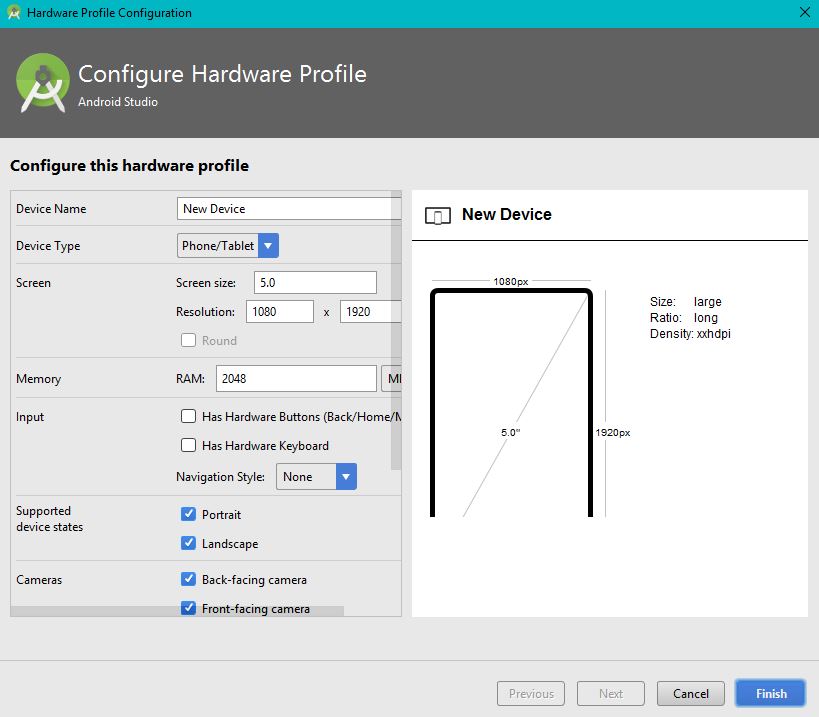Click the resolution width field 1080
The width and height of the screenshot is (819, 717).
coord(279,312)
